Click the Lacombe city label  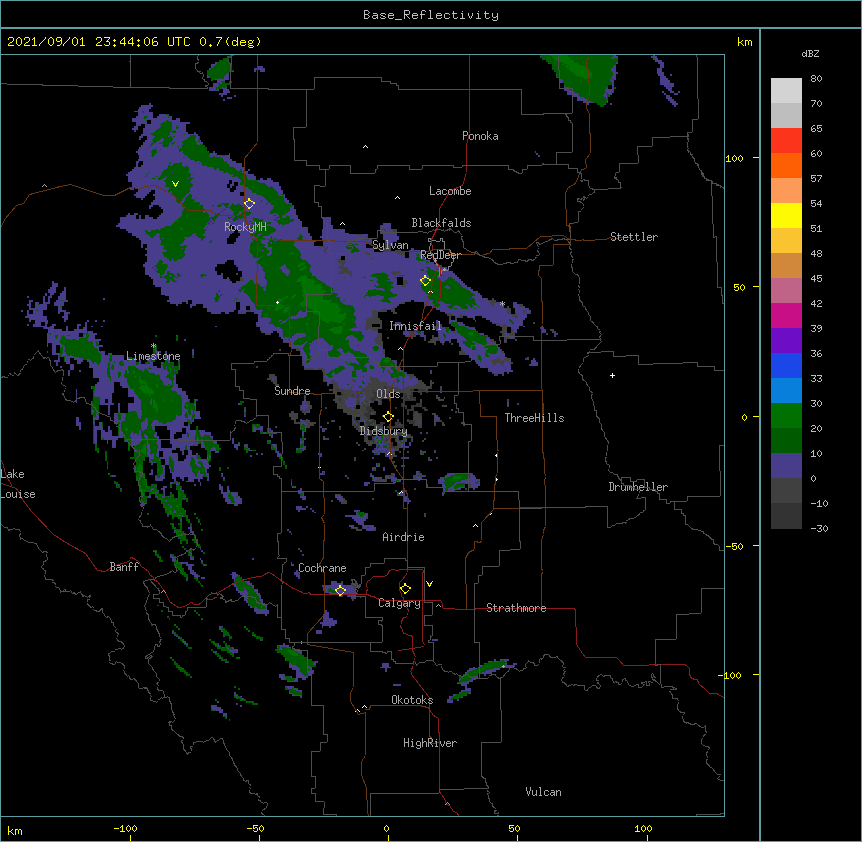pyautogui.click(x=450, y=191)
